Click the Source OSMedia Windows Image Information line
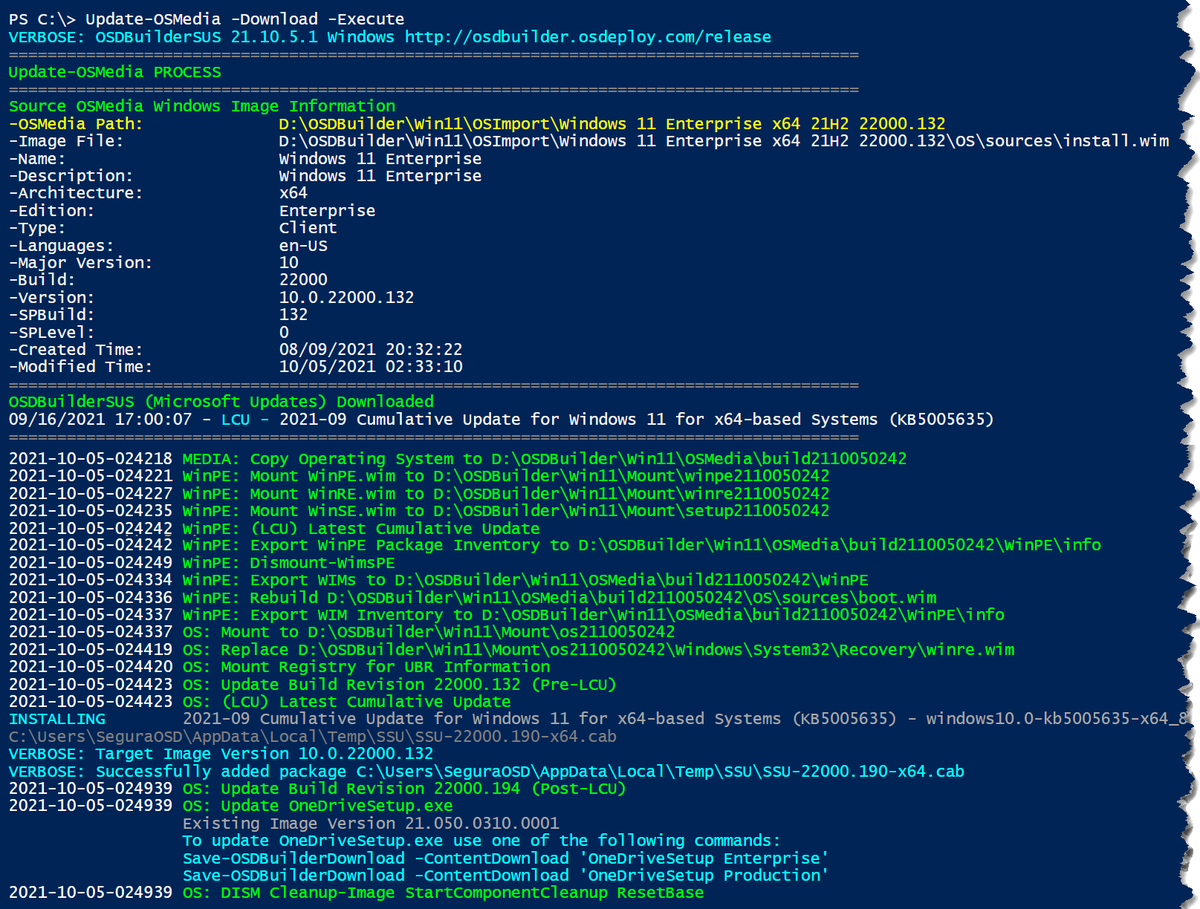Image resolution: width=1200 pixels, height=909 pixels. click(x=202, y=106)
